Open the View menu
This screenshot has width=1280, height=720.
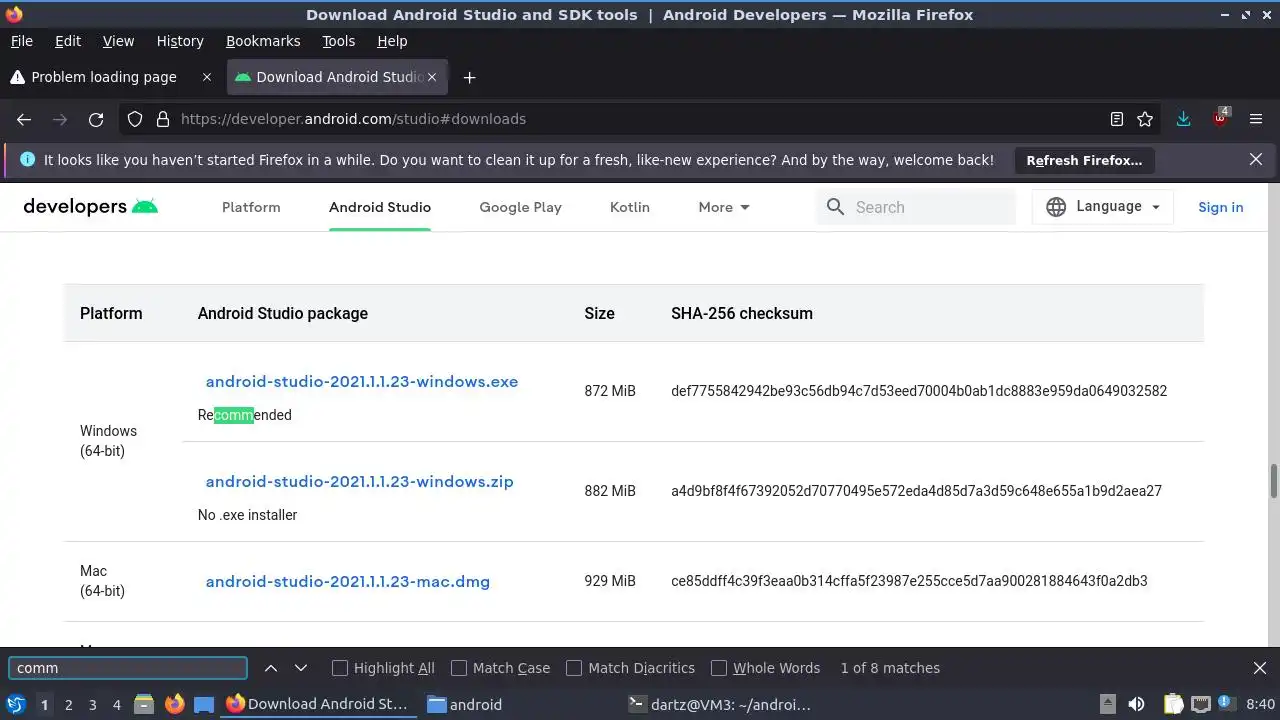coord(118,41)
